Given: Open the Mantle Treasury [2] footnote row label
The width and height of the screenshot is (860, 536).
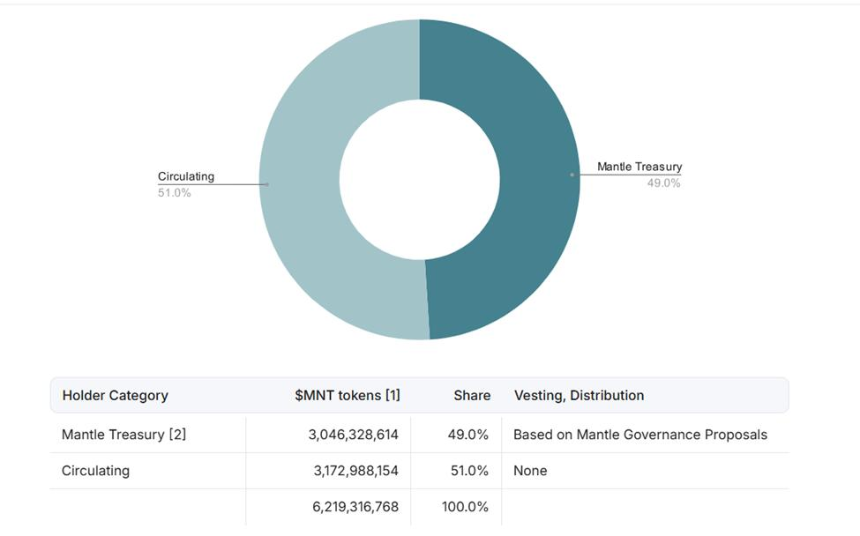Looking at the screenshot, I should point(124,435).
